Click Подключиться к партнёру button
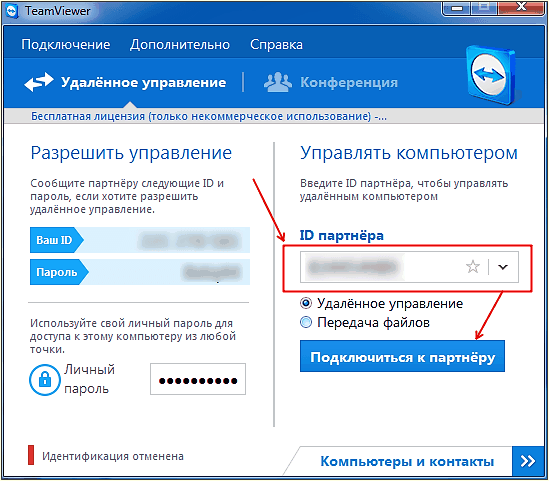 402,356
